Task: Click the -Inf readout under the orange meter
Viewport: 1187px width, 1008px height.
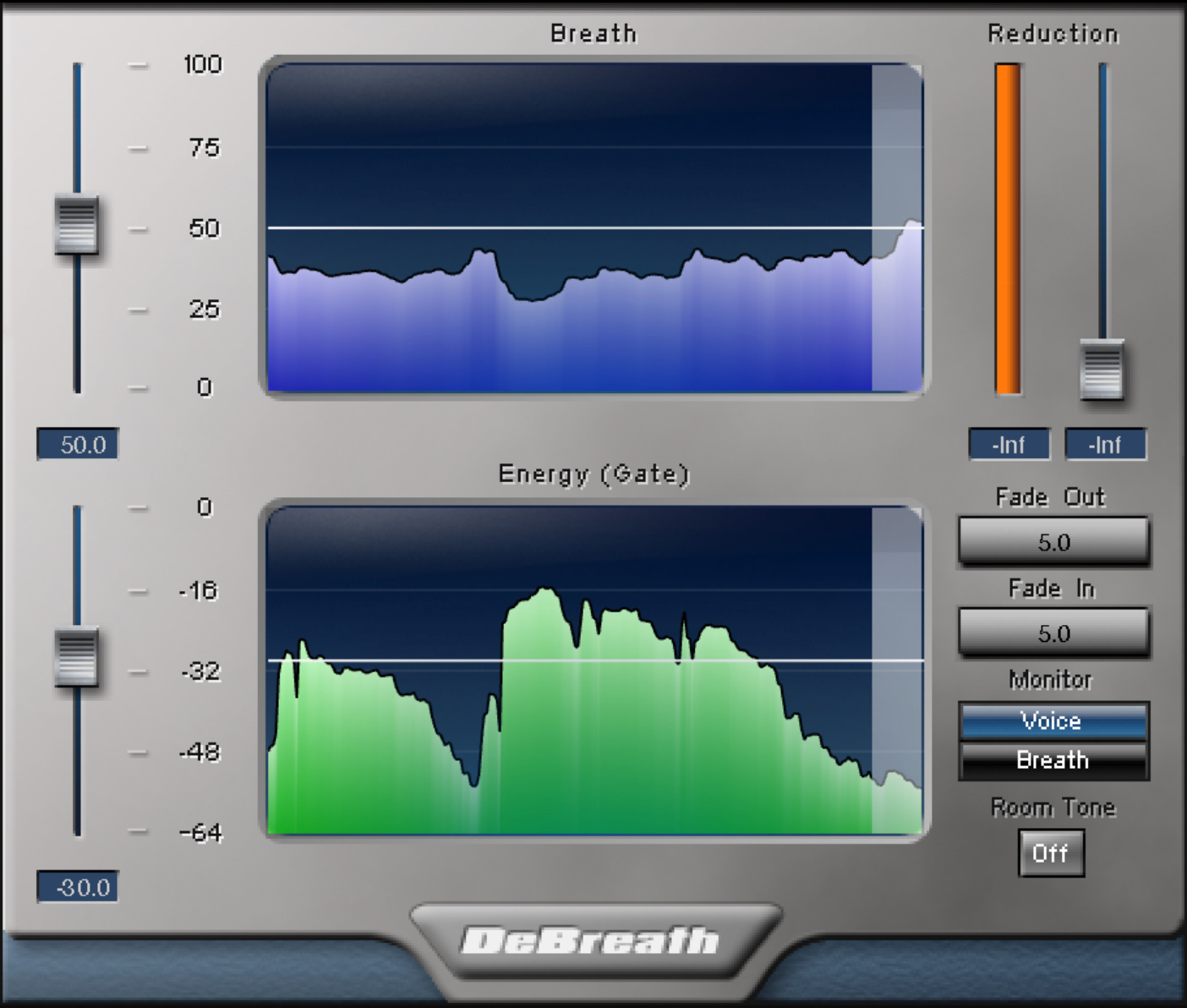Action: click(x=1009, y=445)
